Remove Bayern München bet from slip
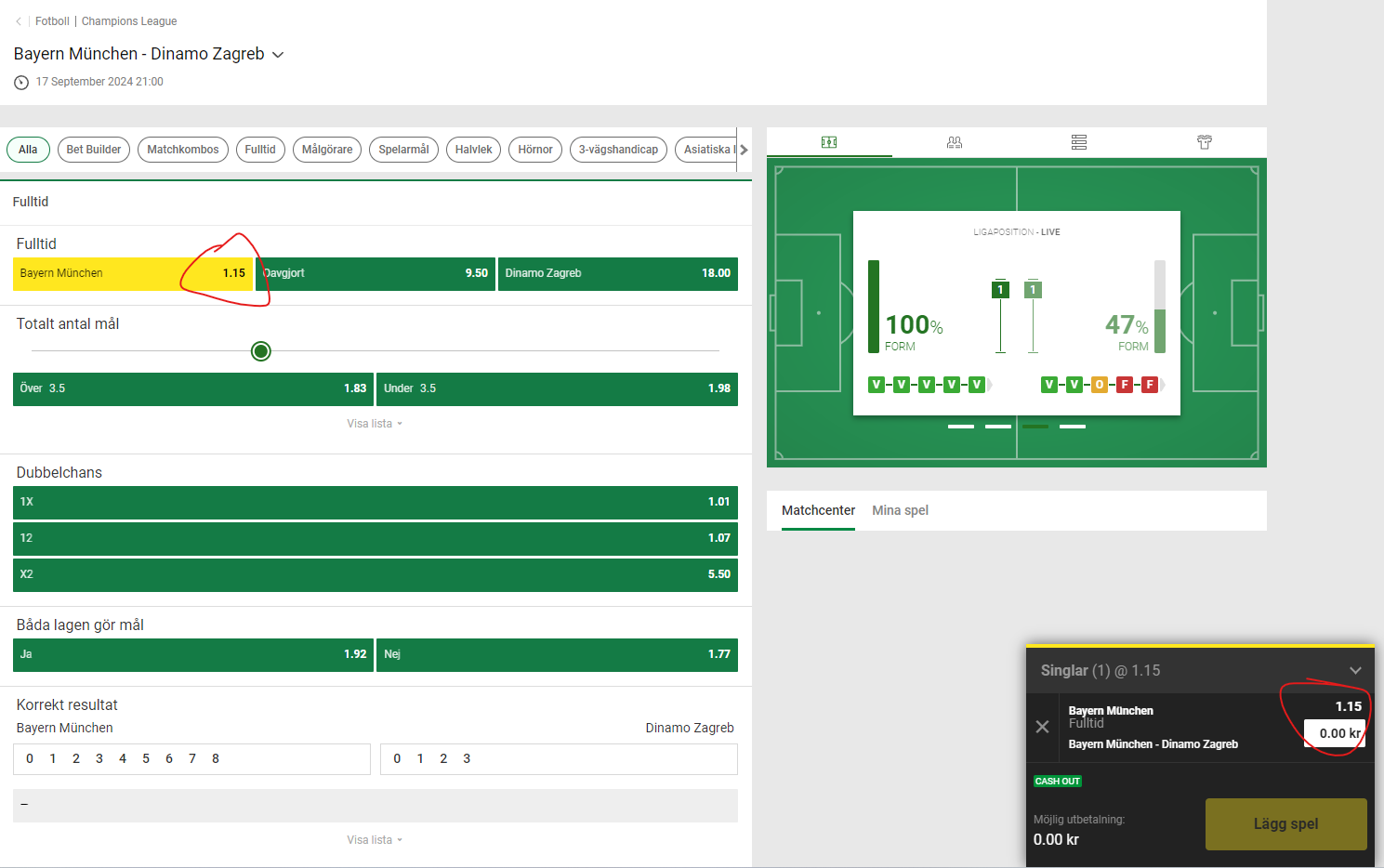The height and width of the screenshot is (868, 1384). 1042,727
